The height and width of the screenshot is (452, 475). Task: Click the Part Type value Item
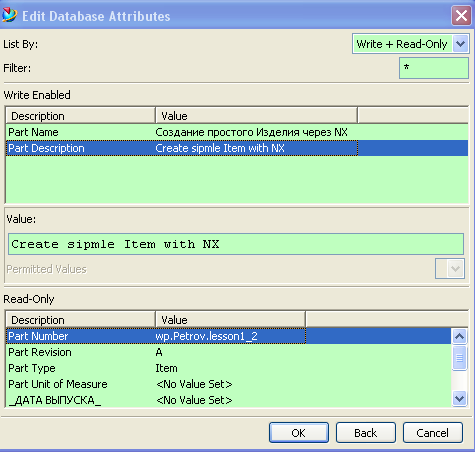point(166,368)
